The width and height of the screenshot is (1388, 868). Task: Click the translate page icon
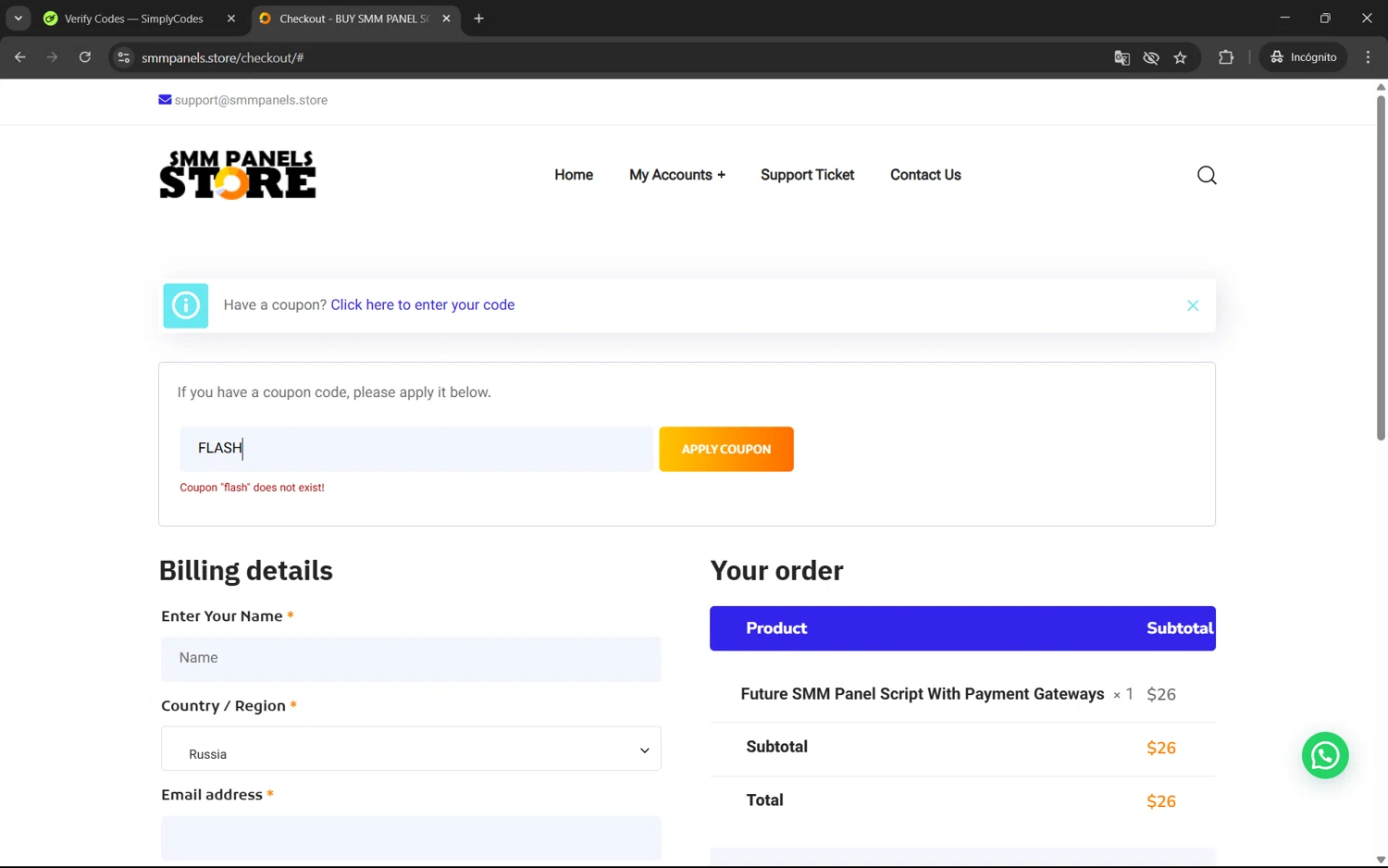(x=1122, y=57)
